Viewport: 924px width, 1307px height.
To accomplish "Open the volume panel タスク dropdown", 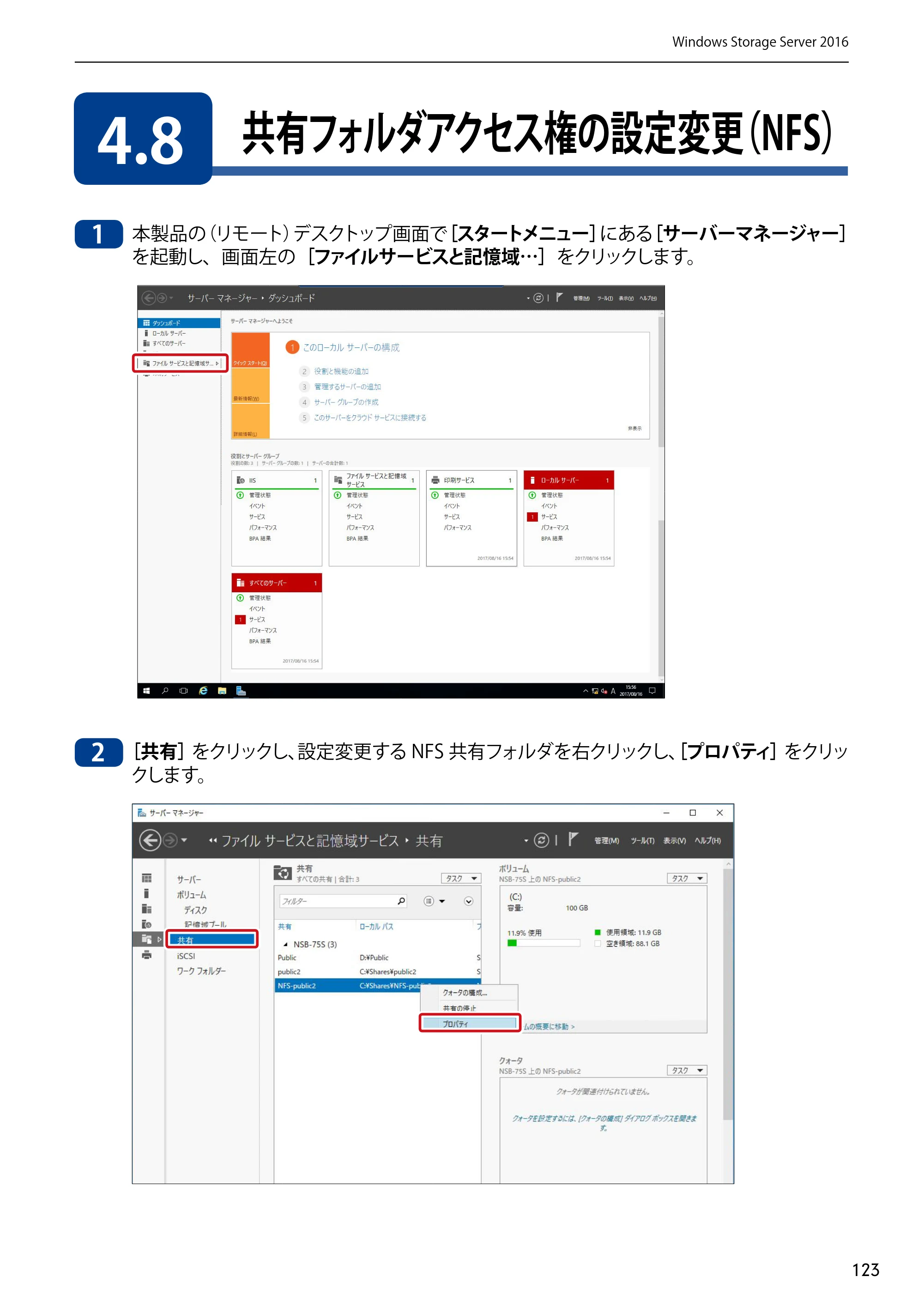I will (x=687, y=878).
